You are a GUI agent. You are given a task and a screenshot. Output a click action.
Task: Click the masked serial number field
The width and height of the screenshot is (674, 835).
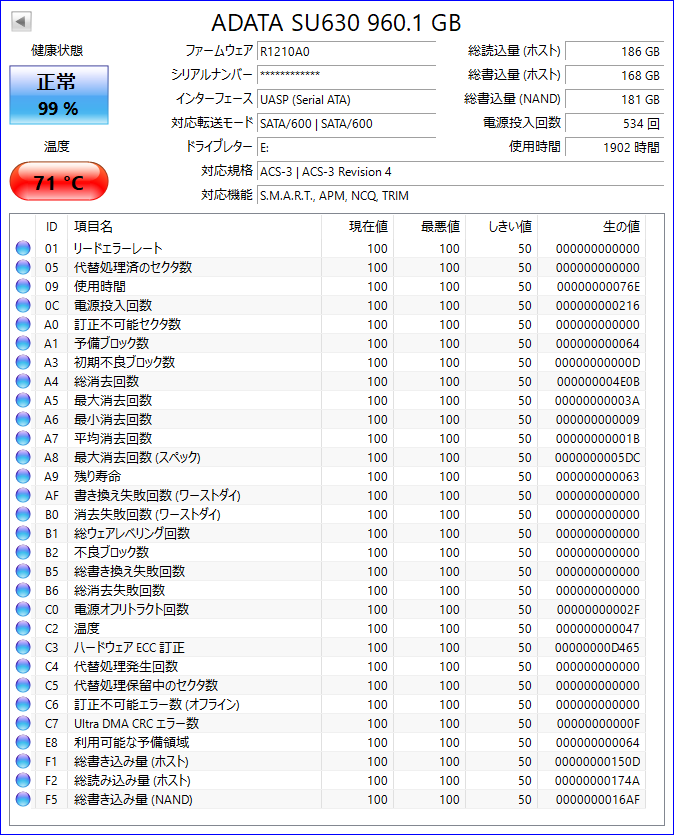coord(347,75)
